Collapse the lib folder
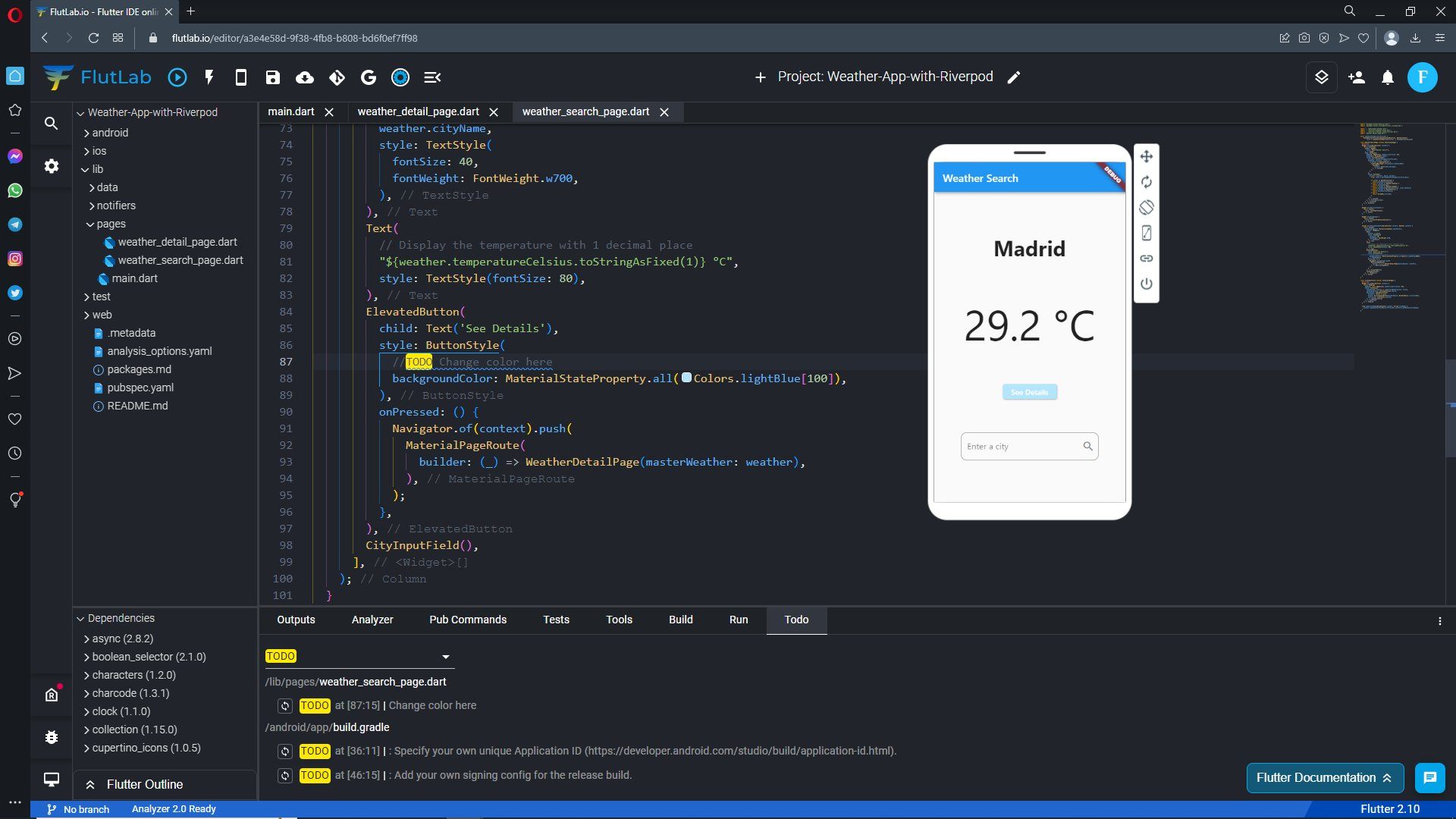1456x819 pixels. click(86, 169)
